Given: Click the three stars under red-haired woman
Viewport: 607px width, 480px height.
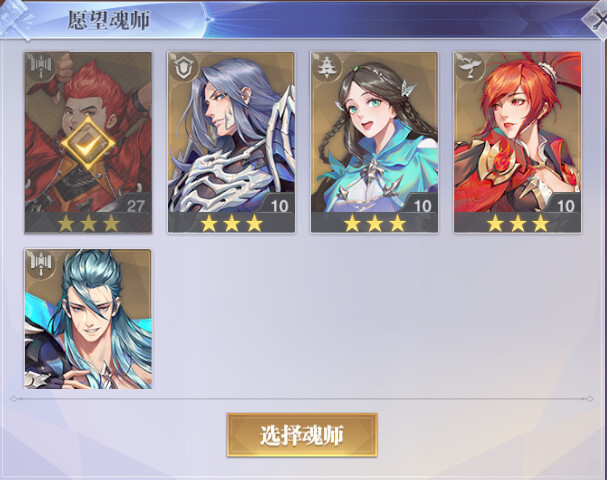Looking at the screenshot, I should click(518, 223).
